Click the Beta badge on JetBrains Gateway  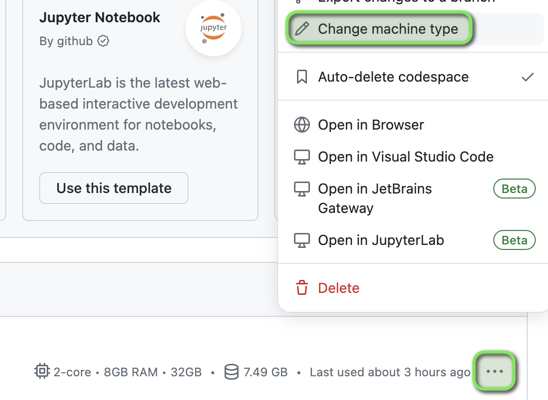click(x=514, y=189)
